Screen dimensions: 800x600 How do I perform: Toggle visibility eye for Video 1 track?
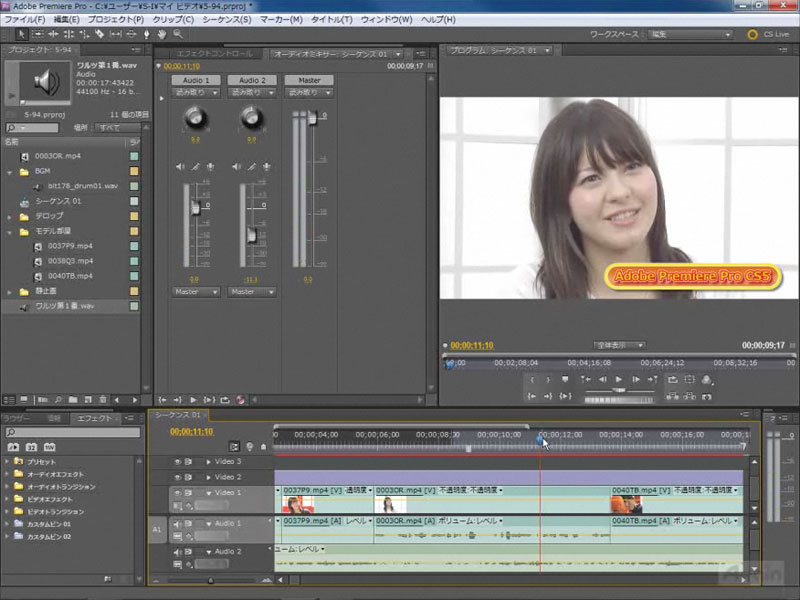[178, 493]
